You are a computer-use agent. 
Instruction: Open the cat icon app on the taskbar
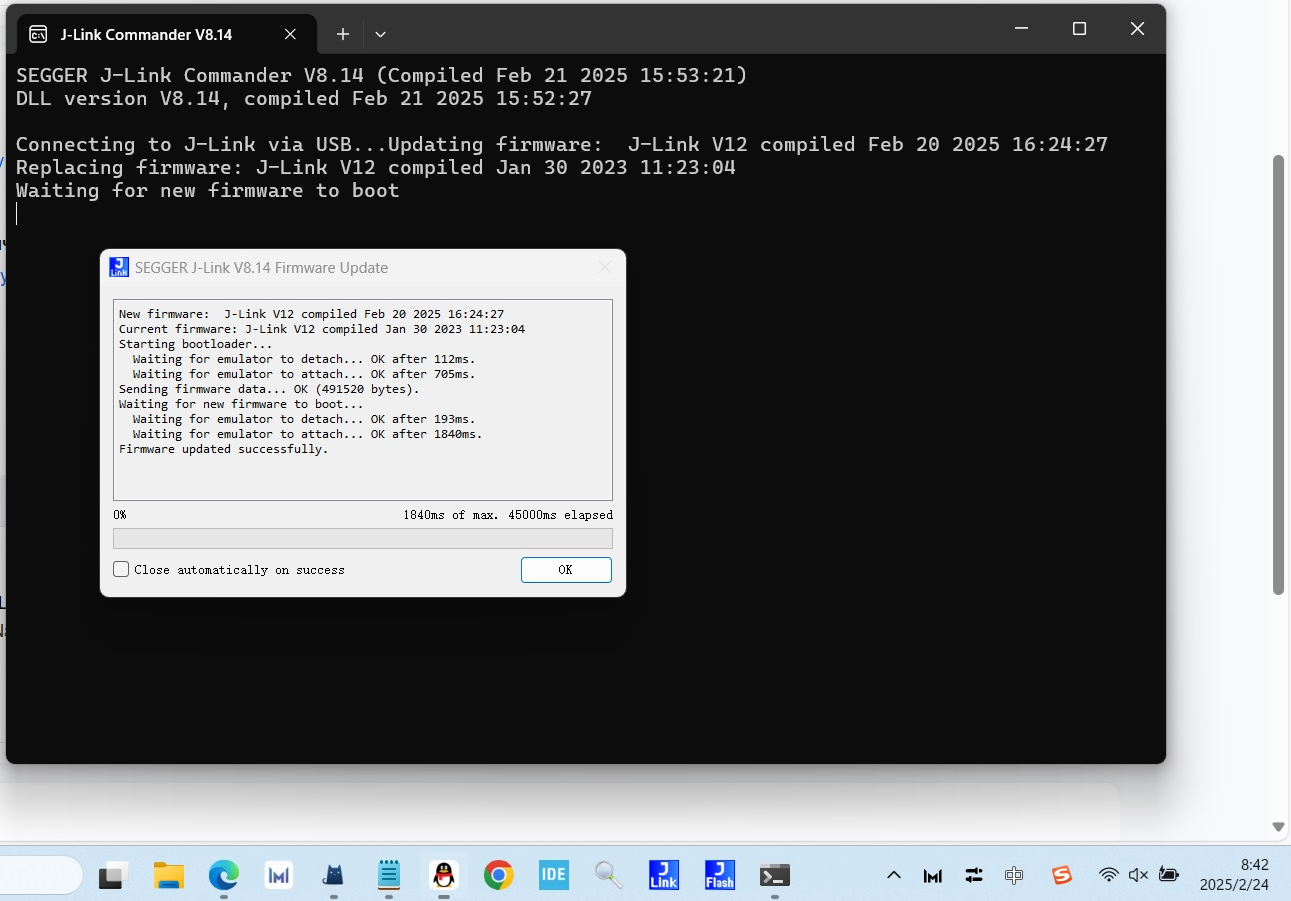[x=334, y=876]
